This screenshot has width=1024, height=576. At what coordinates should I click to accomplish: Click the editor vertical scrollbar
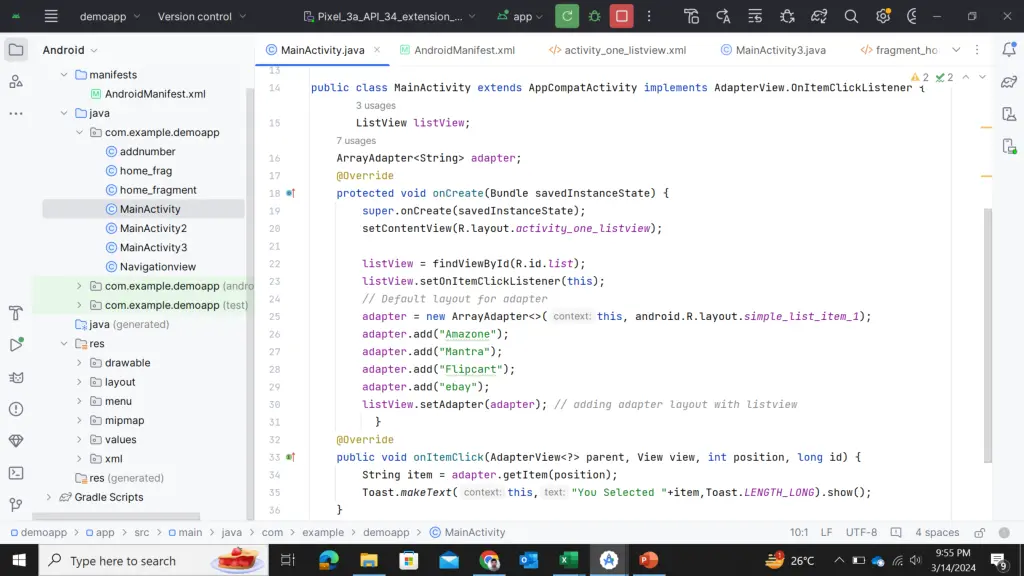click(987, 335)
